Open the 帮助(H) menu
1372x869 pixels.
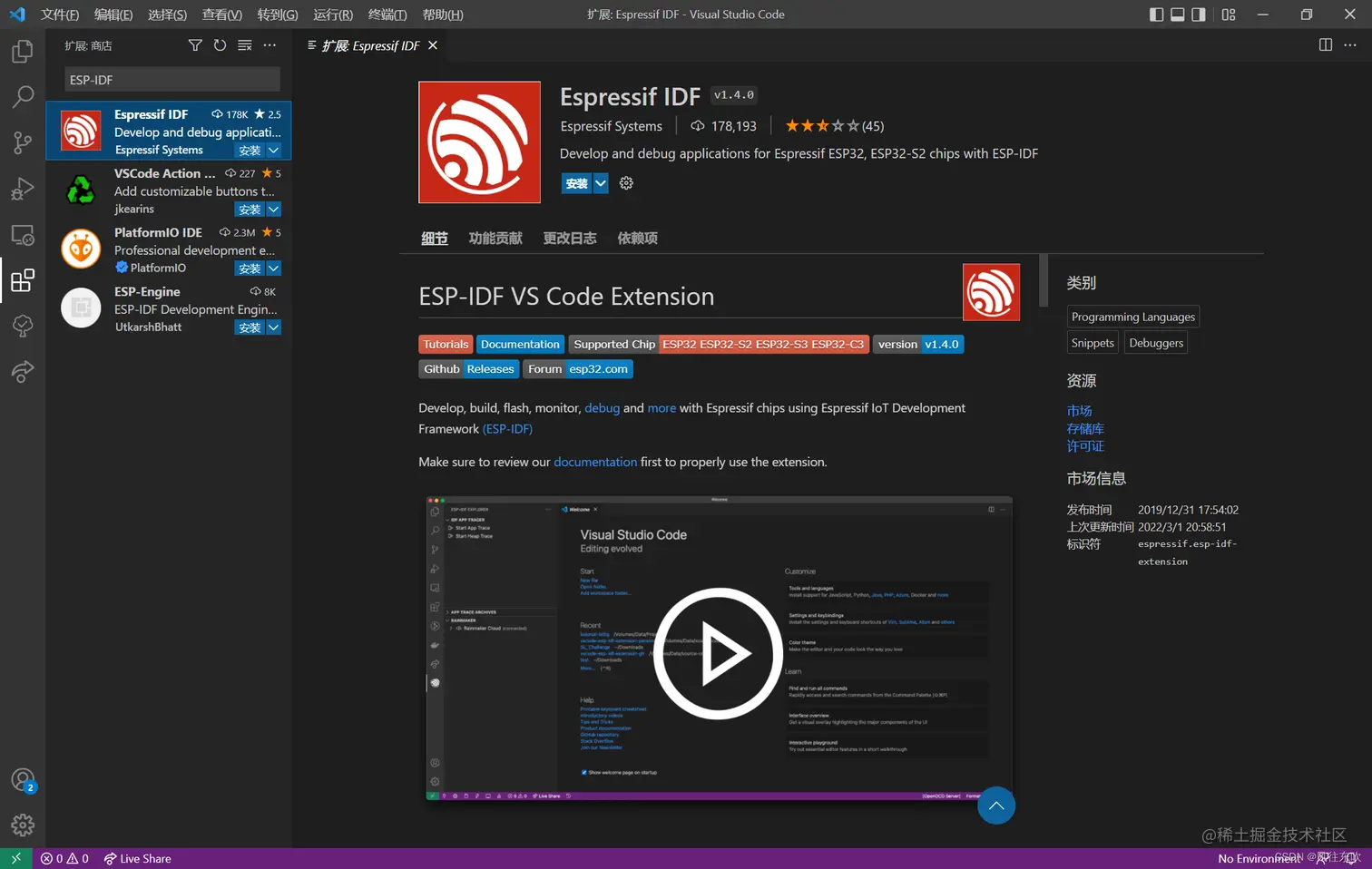click(443, 15)
